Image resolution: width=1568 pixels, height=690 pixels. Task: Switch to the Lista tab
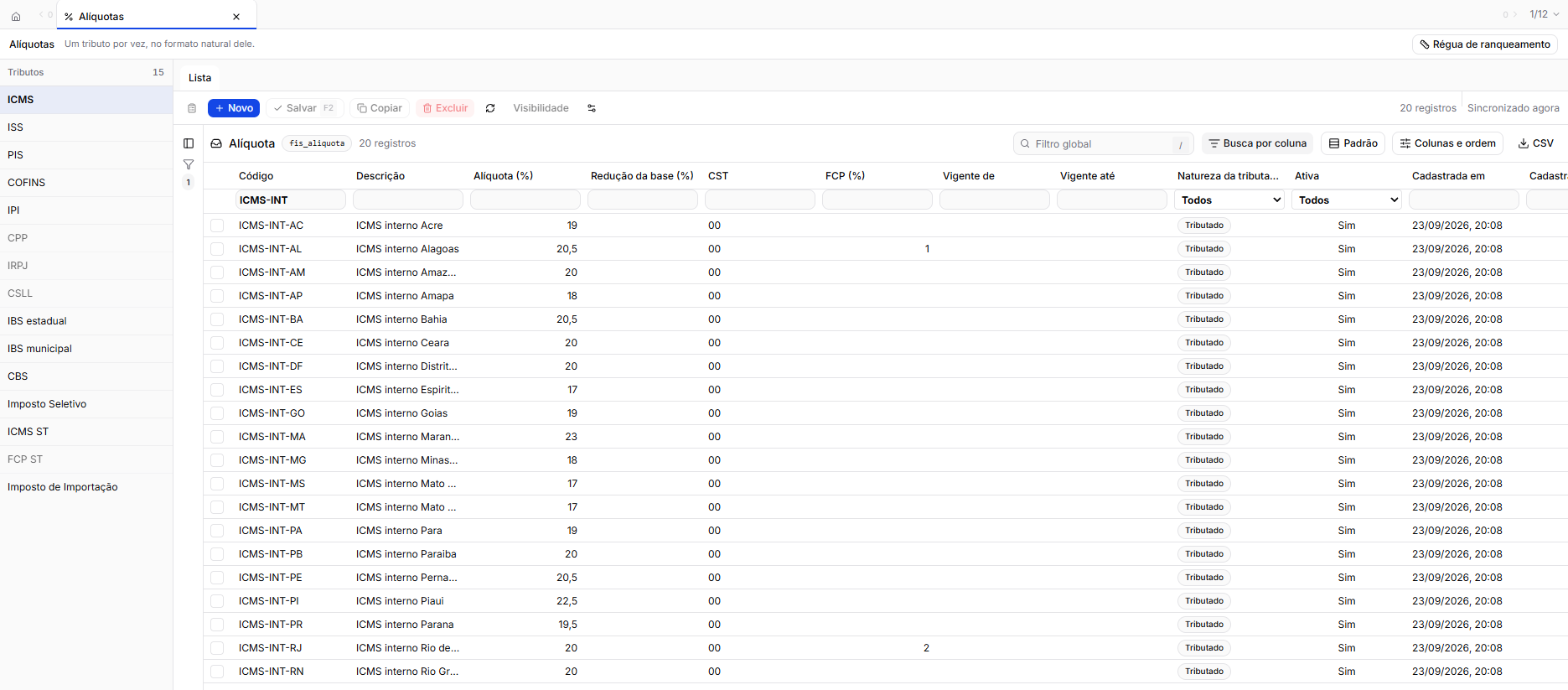click(x=200, y=77)
